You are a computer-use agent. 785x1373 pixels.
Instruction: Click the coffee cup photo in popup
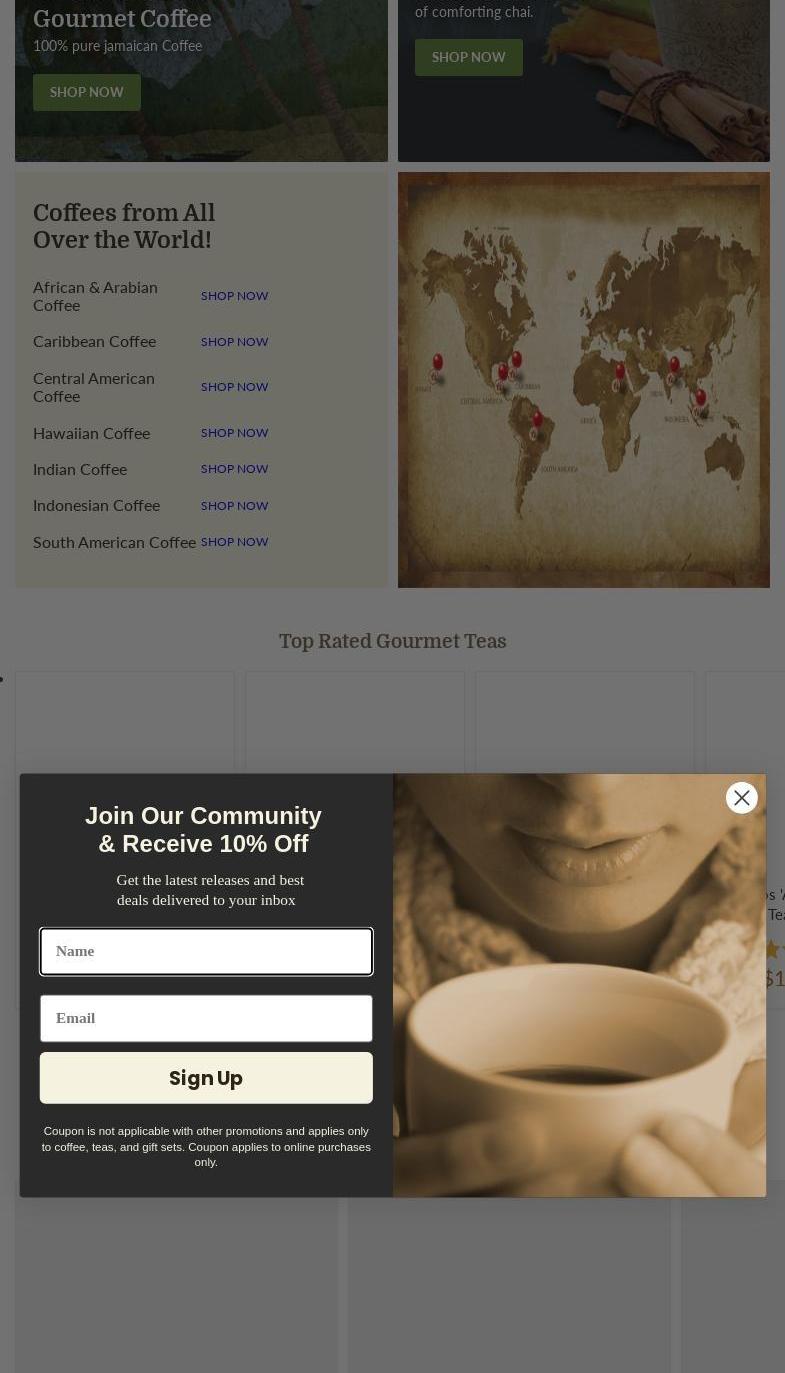point(579,985)
